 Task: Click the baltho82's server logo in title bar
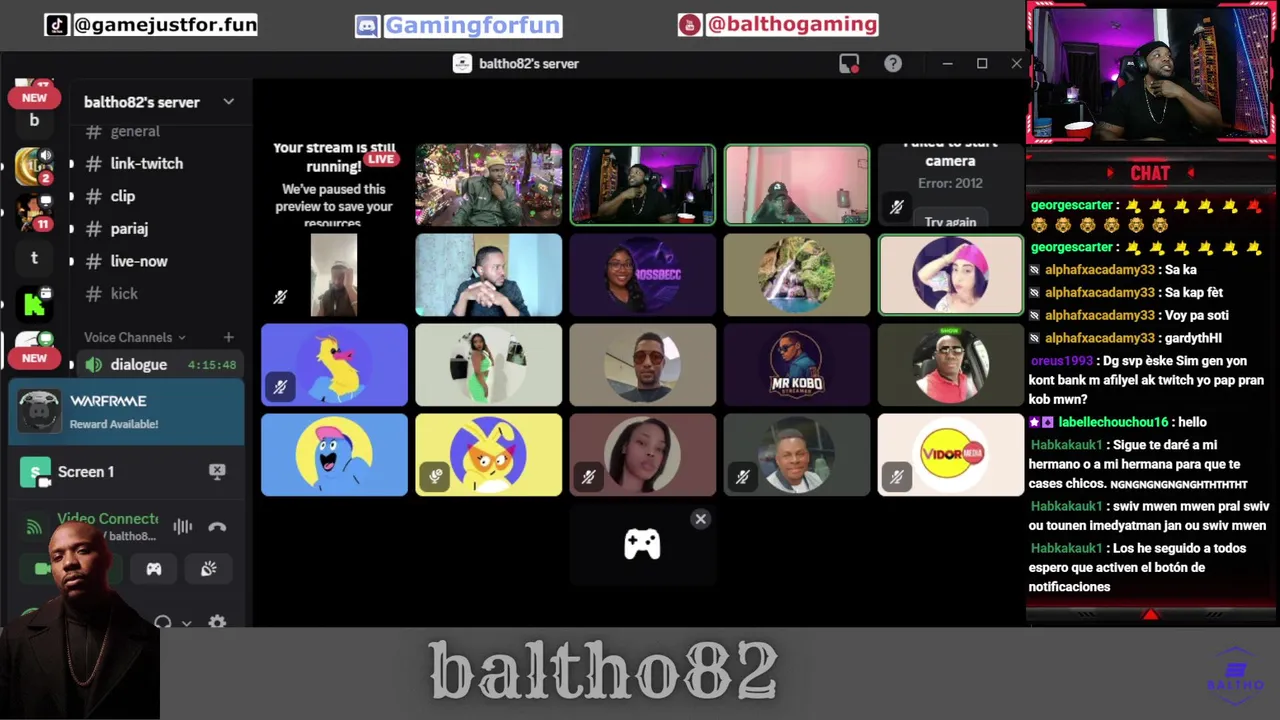click(462, 64)
